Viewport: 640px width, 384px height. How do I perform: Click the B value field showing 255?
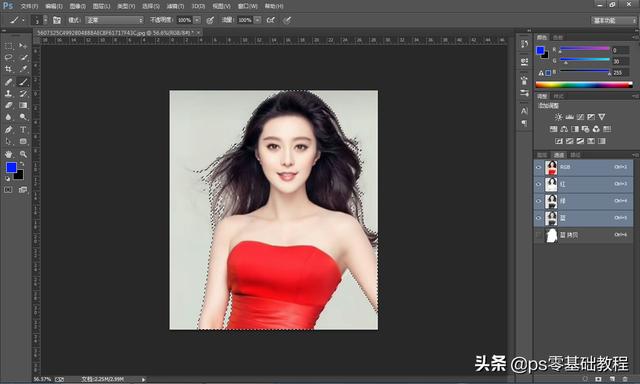(620, 73)
